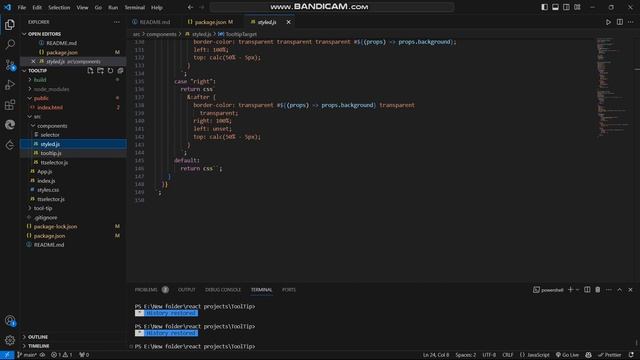The width and height of the screenshot is (640, 360).
Task: Click Spaces: 2 indentation setting
Action: [466, 355]
